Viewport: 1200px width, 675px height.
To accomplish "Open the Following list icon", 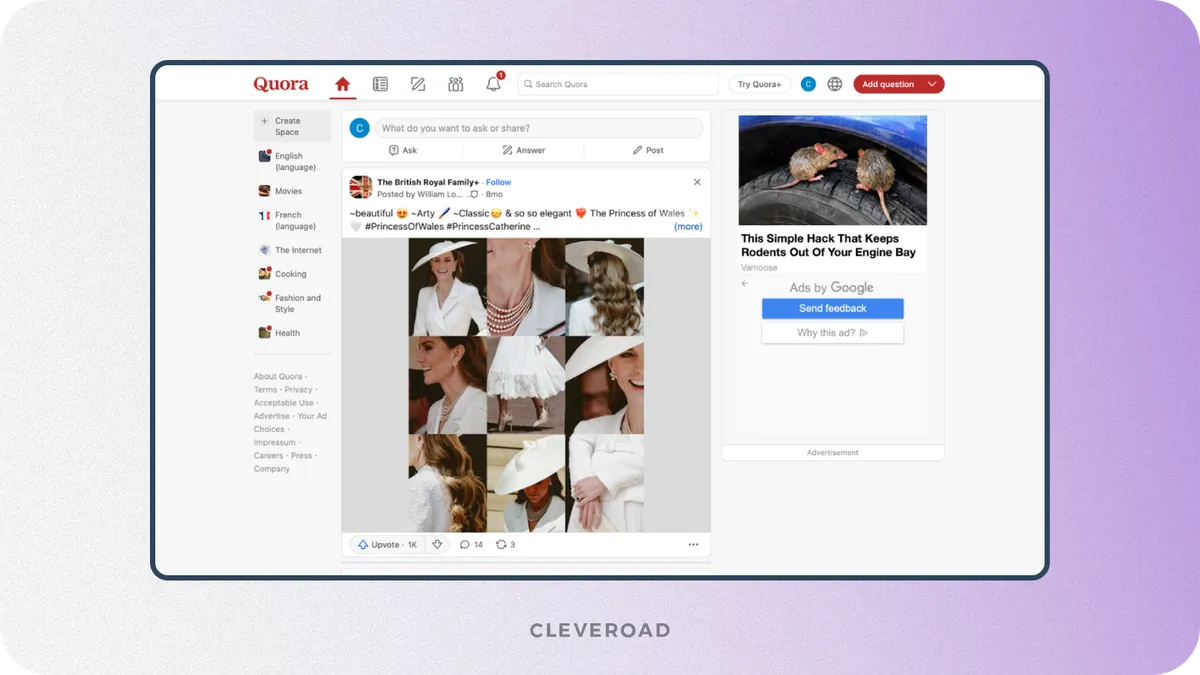I will [x=380, y=84].
